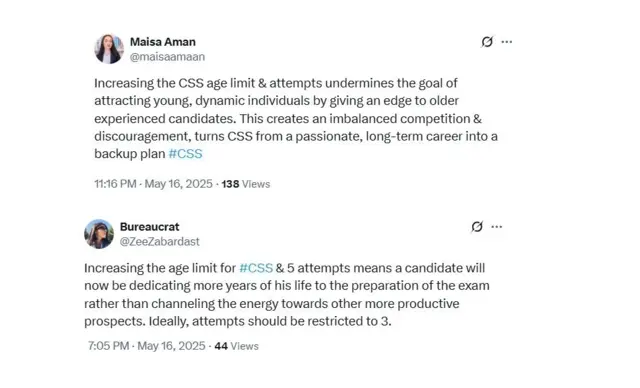This screenshot has width=640, height=388.
Task: Click the word 'Views' beside 138
Action: (x=256, y=184)
